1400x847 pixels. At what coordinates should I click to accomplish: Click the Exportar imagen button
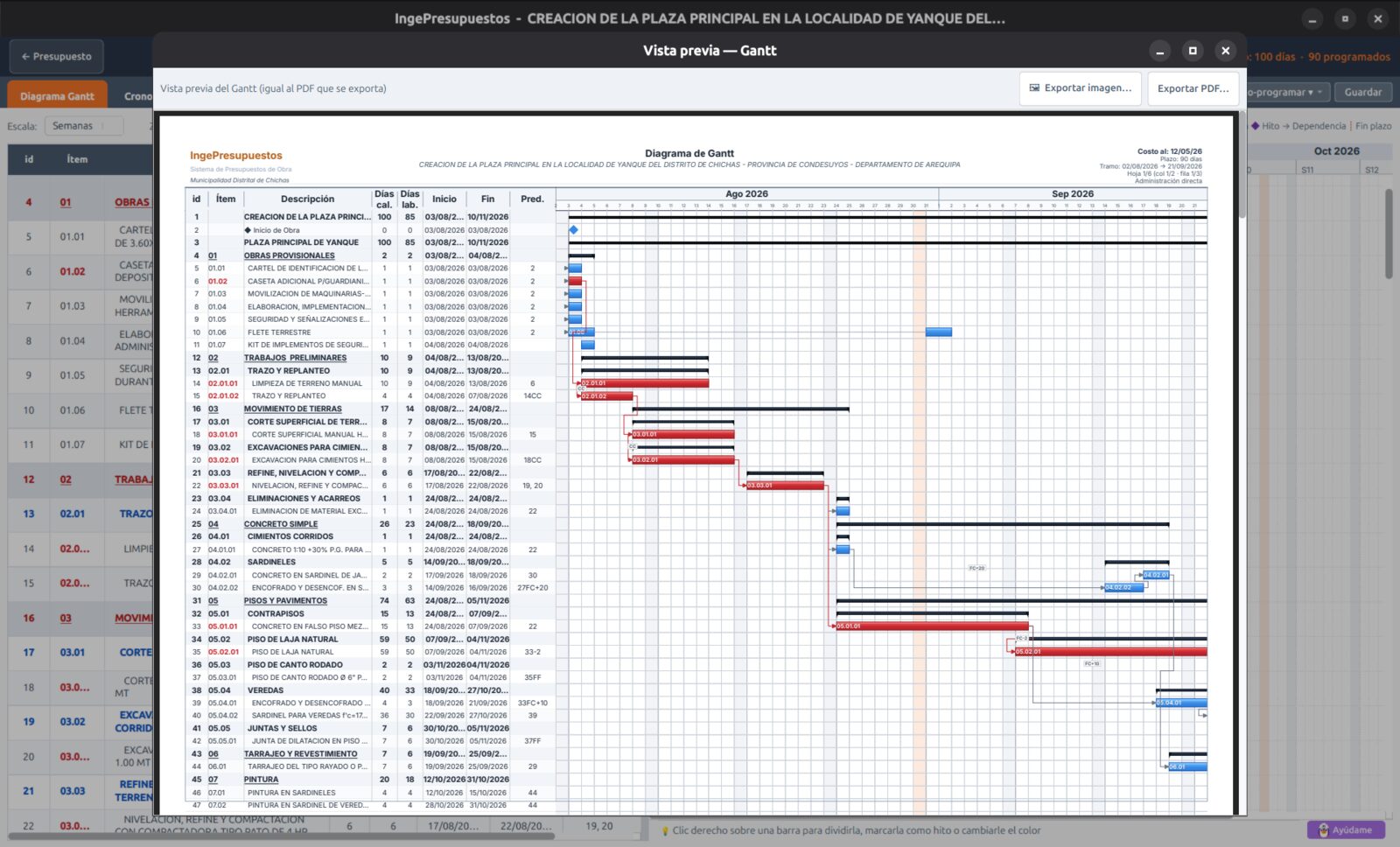1081,88
